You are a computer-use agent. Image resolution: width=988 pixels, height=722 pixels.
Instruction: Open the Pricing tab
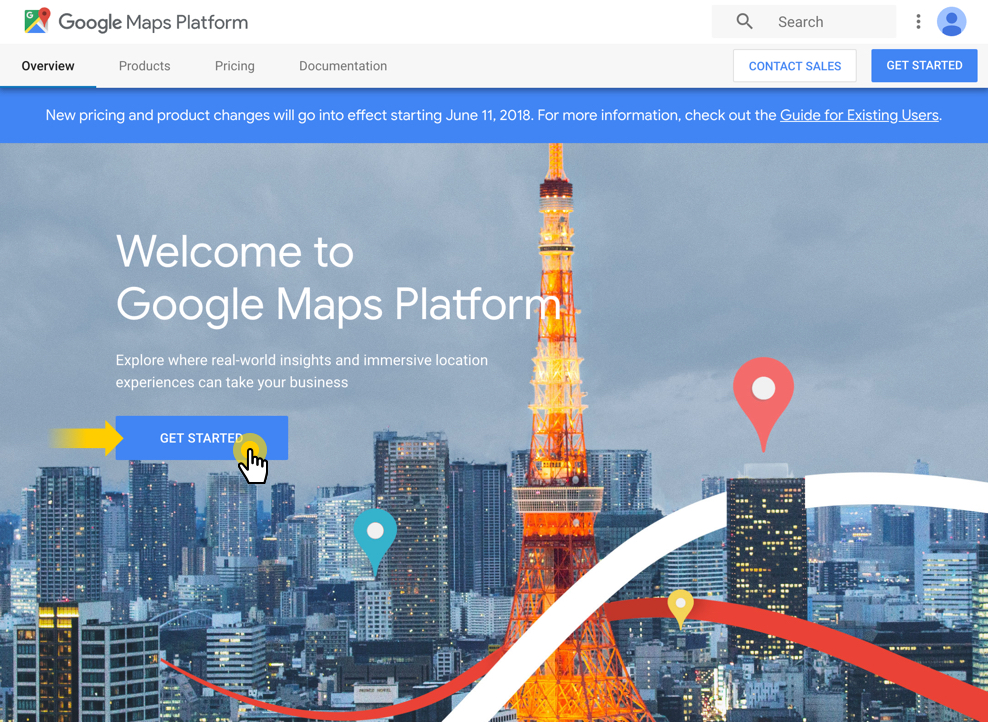pos(234,66)
